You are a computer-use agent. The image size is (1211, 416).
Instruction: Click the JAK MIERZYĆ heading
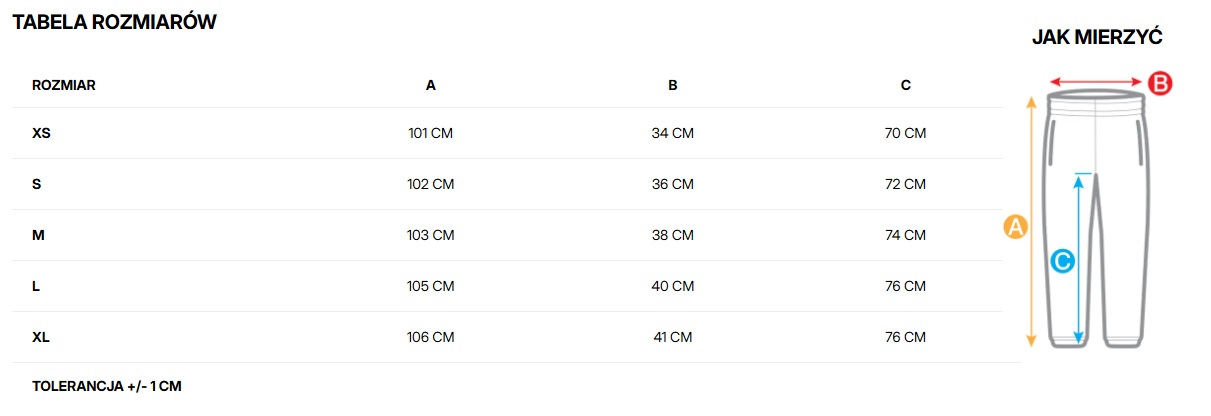pyautogui.click(x=1097, y=38)
